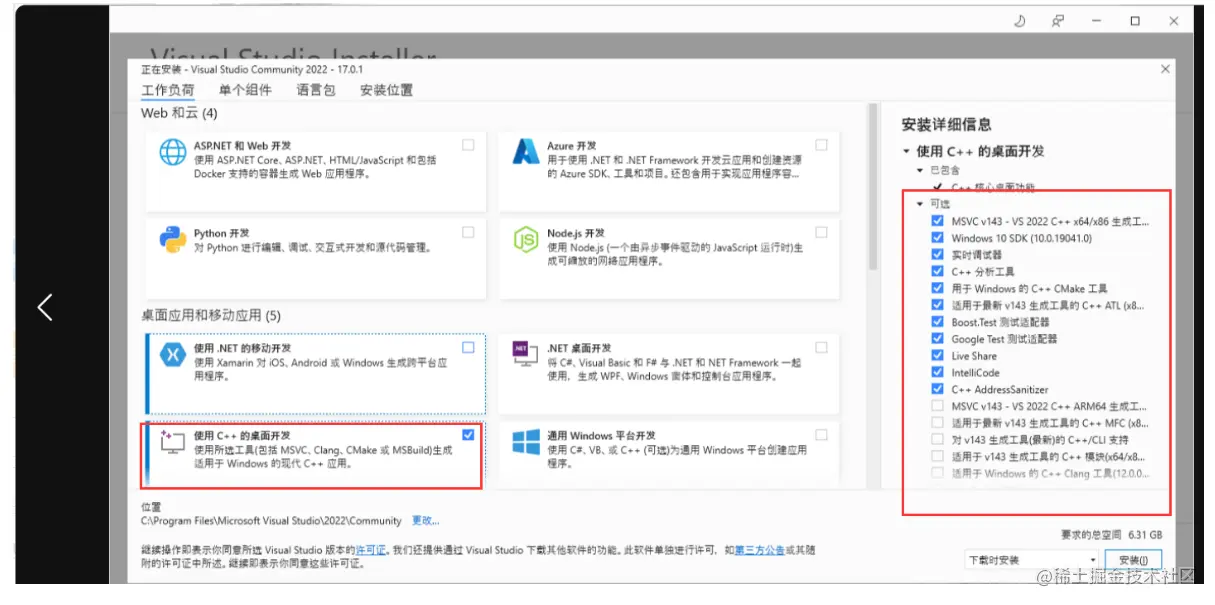Collapse the 可选 tree node
The height and width of the screenshot is (605, 1215).
pyautogui.click(x=920, y=204)
